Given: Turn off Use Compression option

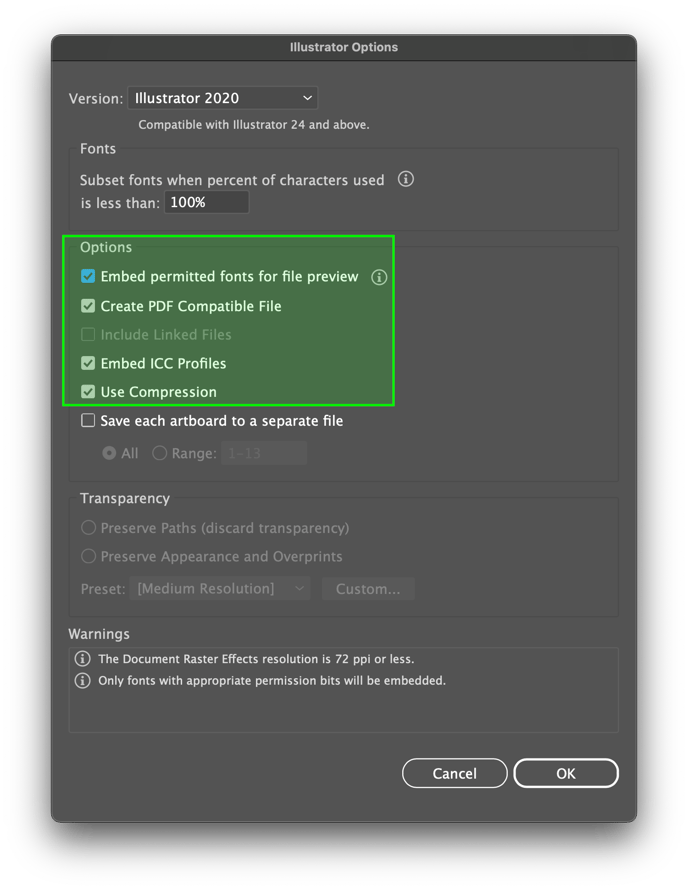Looking at the screenshot, I should pos(89,392).
